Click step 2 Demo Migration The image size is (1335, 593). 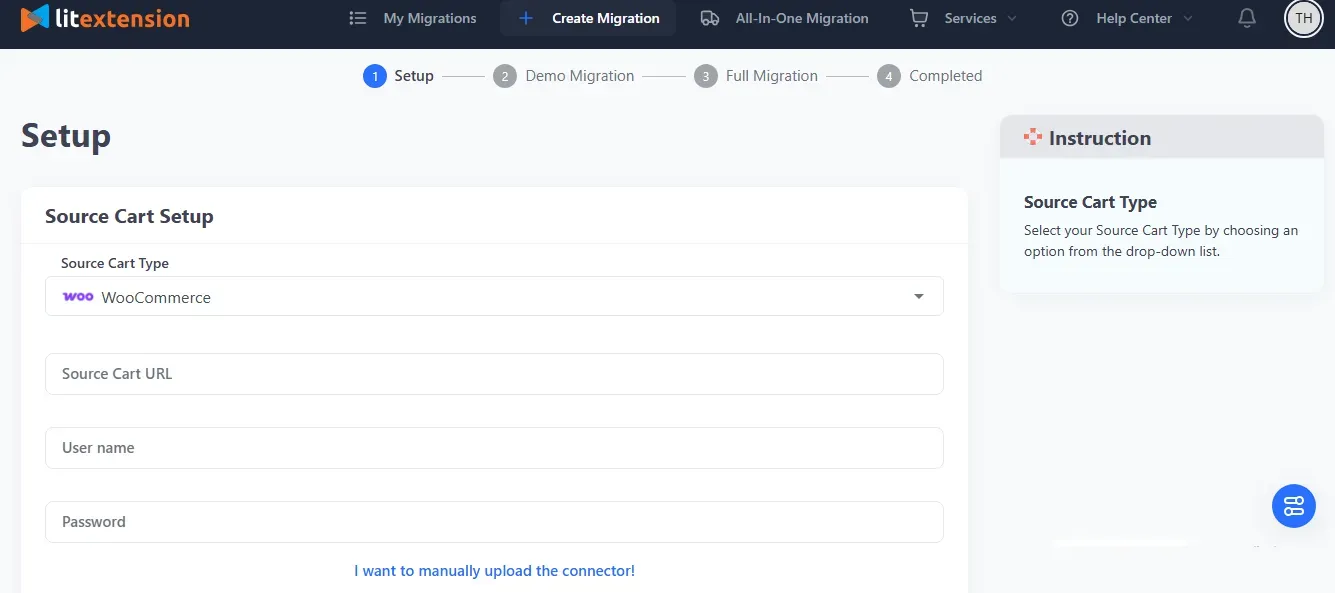pos(564,76)
